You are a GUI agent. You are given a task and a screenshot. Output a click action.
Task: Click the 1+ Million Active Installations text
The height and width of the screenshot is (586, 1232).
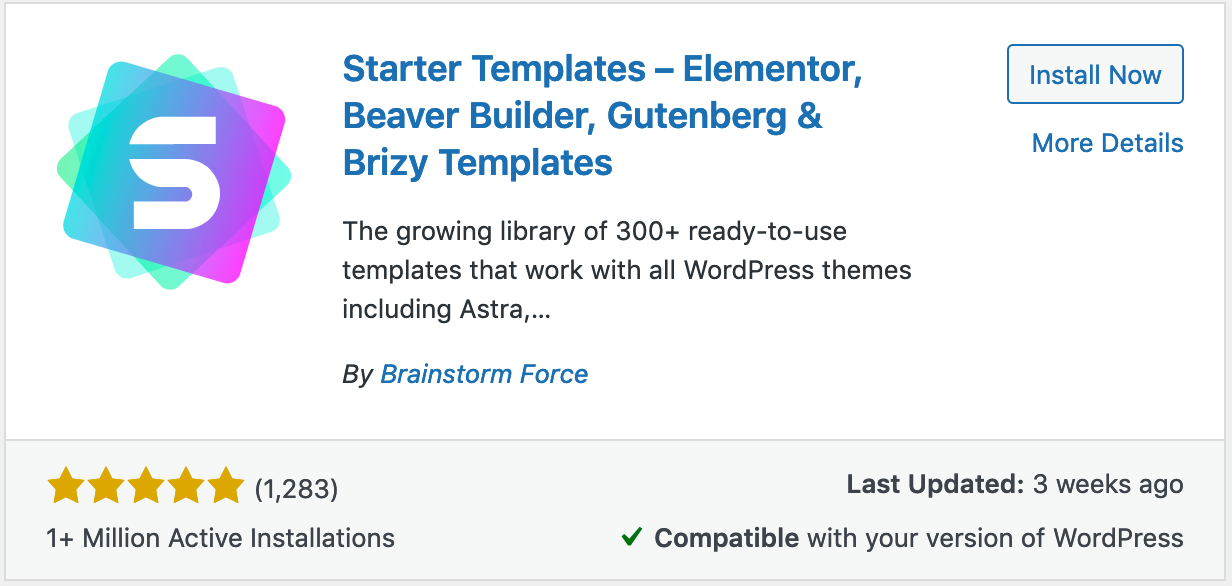click(x=220, y=538)
